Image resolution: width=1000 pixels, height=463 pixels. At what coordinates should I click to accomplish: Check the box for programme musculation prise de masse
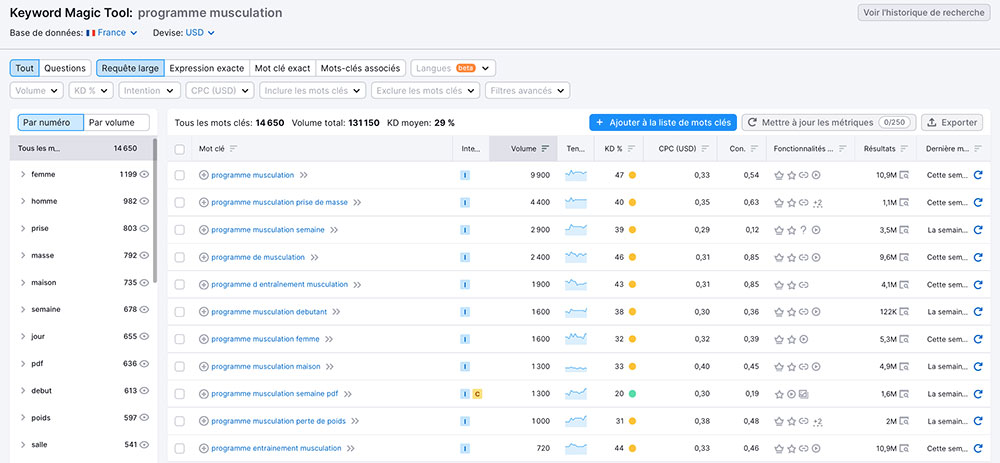[x=180, y=203]
